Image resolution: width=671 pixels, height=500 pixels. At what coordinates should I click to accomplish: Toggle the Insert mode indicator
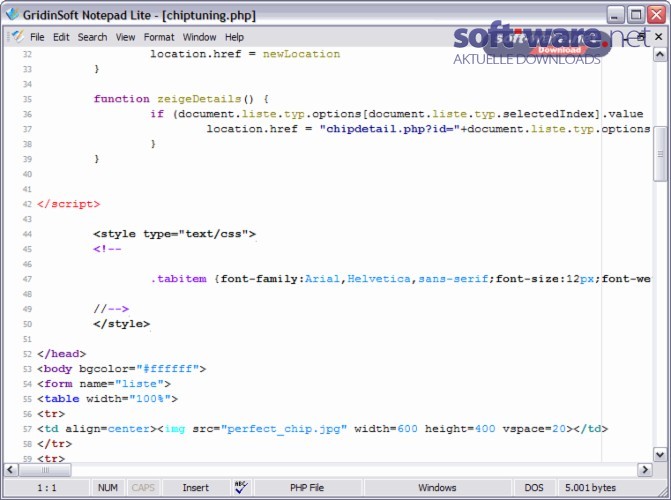[x=196, y=488]
